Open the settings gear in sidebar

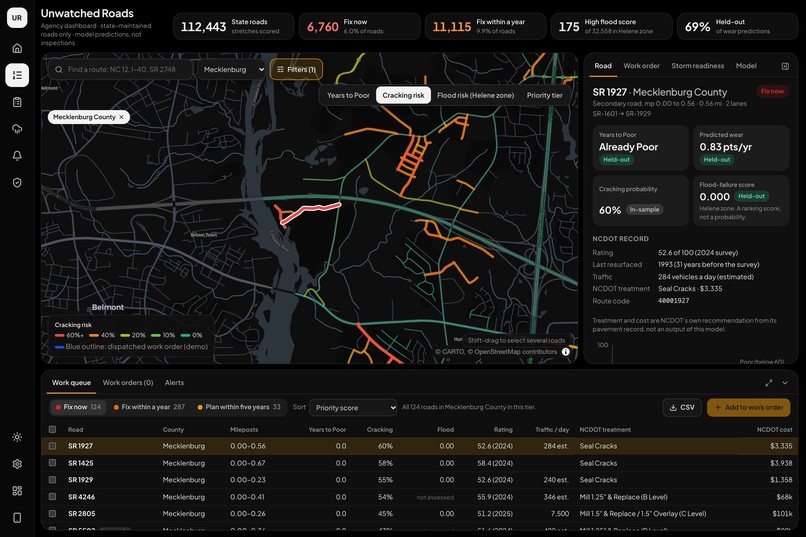click(x=17, y=464)
